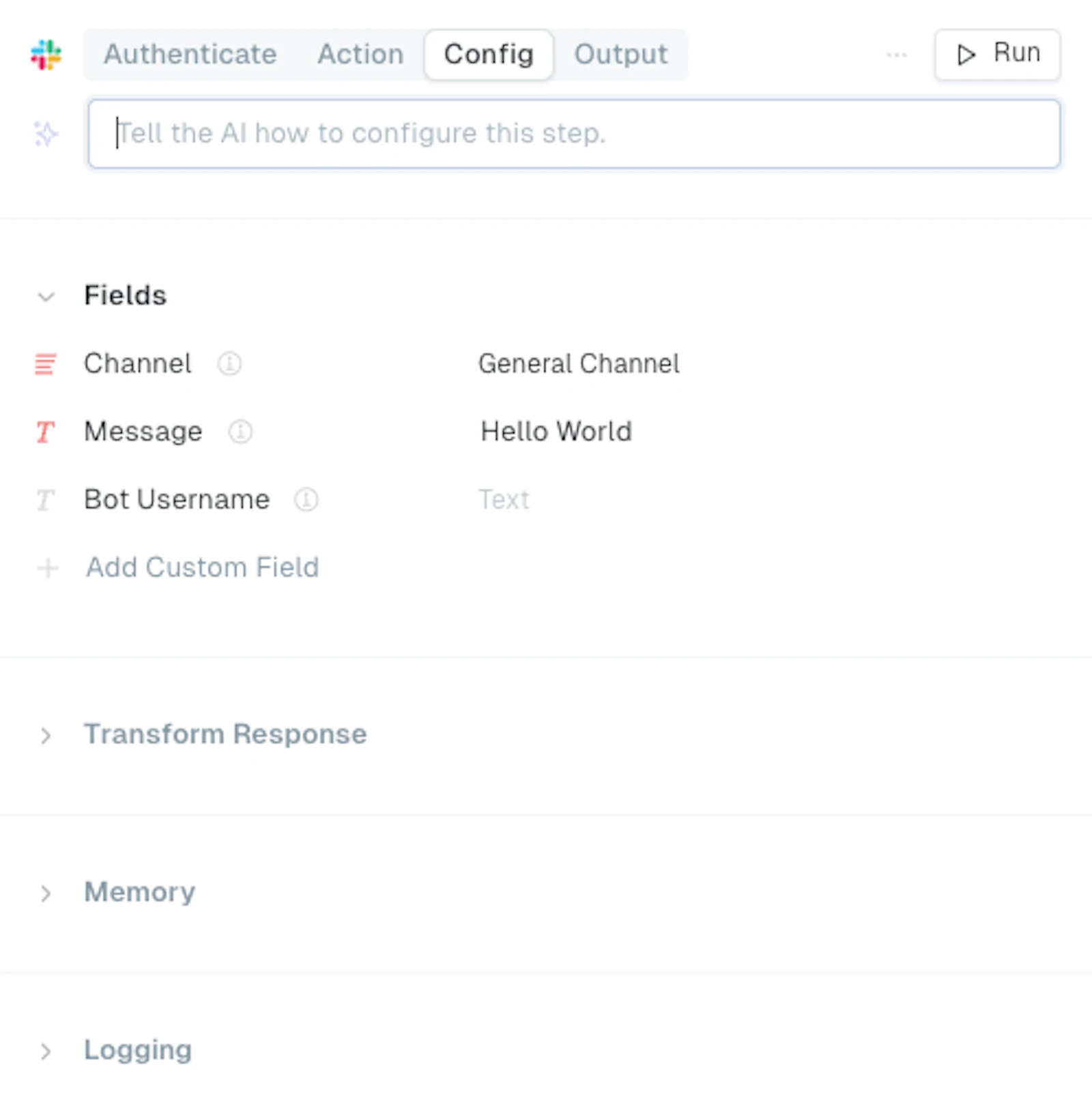Screen dimensions: 1092x1112
Task: Click the Channel field list-type icon
Action: (x=46, y=364)
